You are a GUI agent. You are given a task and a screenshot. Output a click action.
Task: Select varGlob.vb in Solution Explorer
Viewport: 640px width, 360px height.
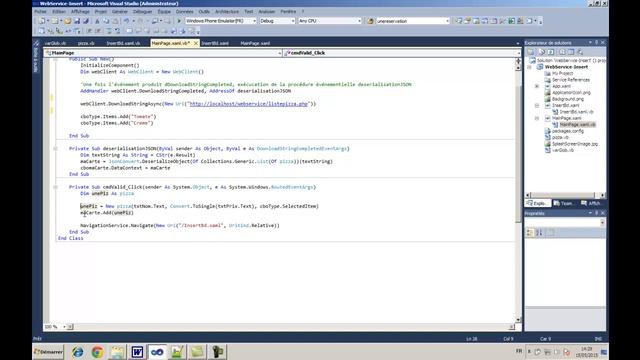562,150
